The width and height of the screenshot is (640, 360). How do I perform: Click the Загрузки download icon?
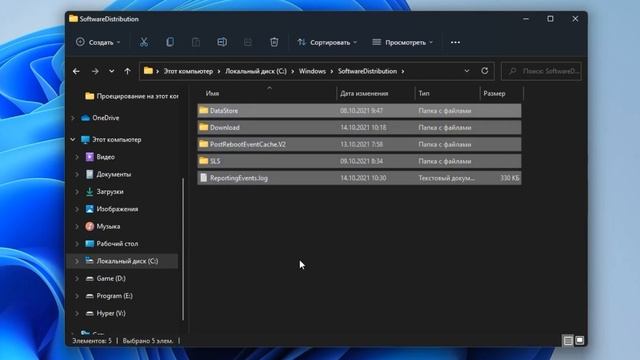89,191
